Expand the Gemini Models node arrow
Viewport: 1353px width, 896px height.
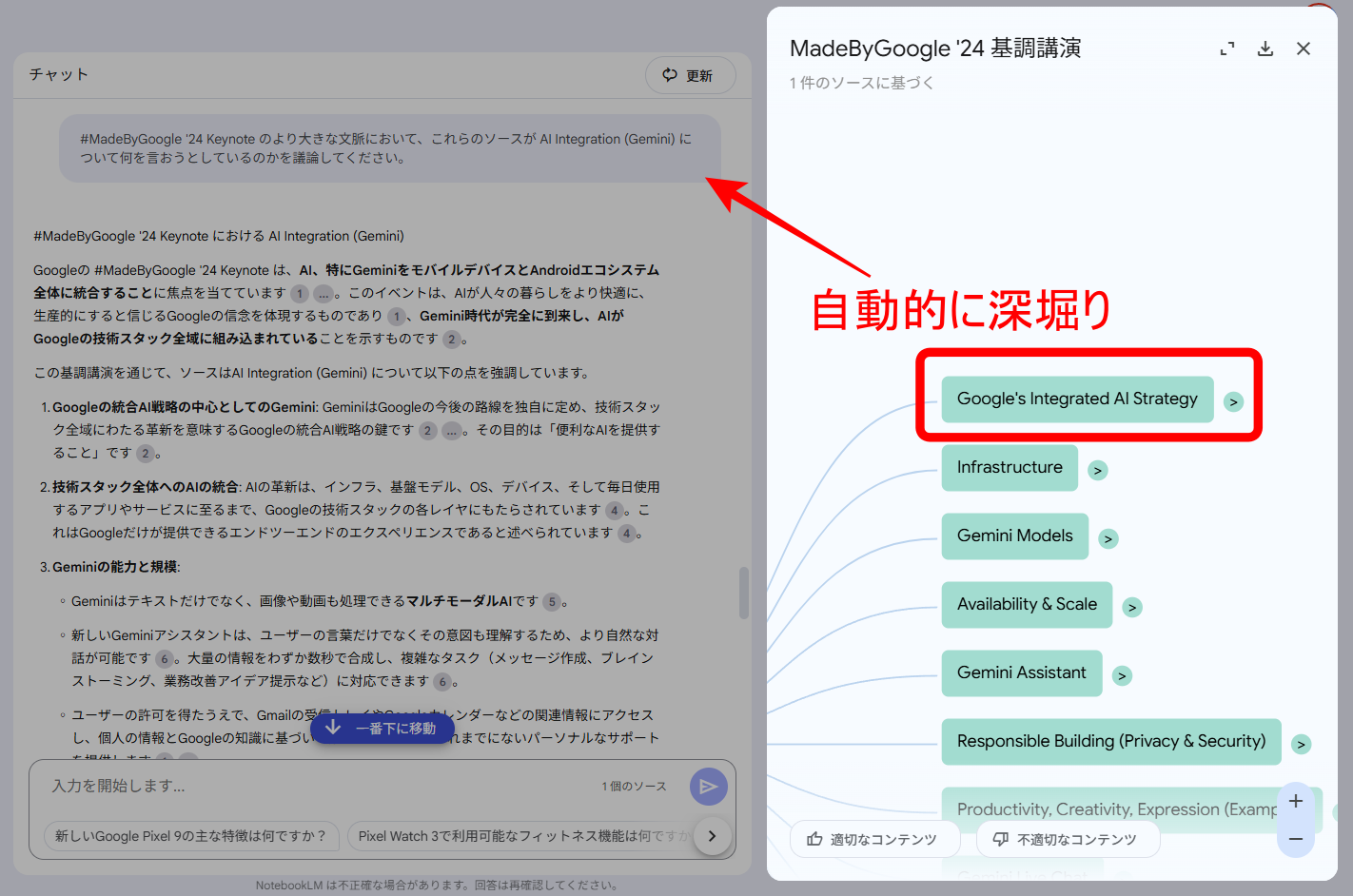tap(1108, 538)
